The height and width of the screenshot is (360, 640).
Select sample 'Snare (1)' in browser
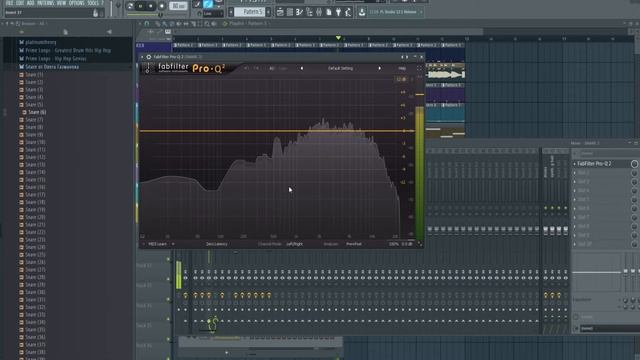click(34, 75)
